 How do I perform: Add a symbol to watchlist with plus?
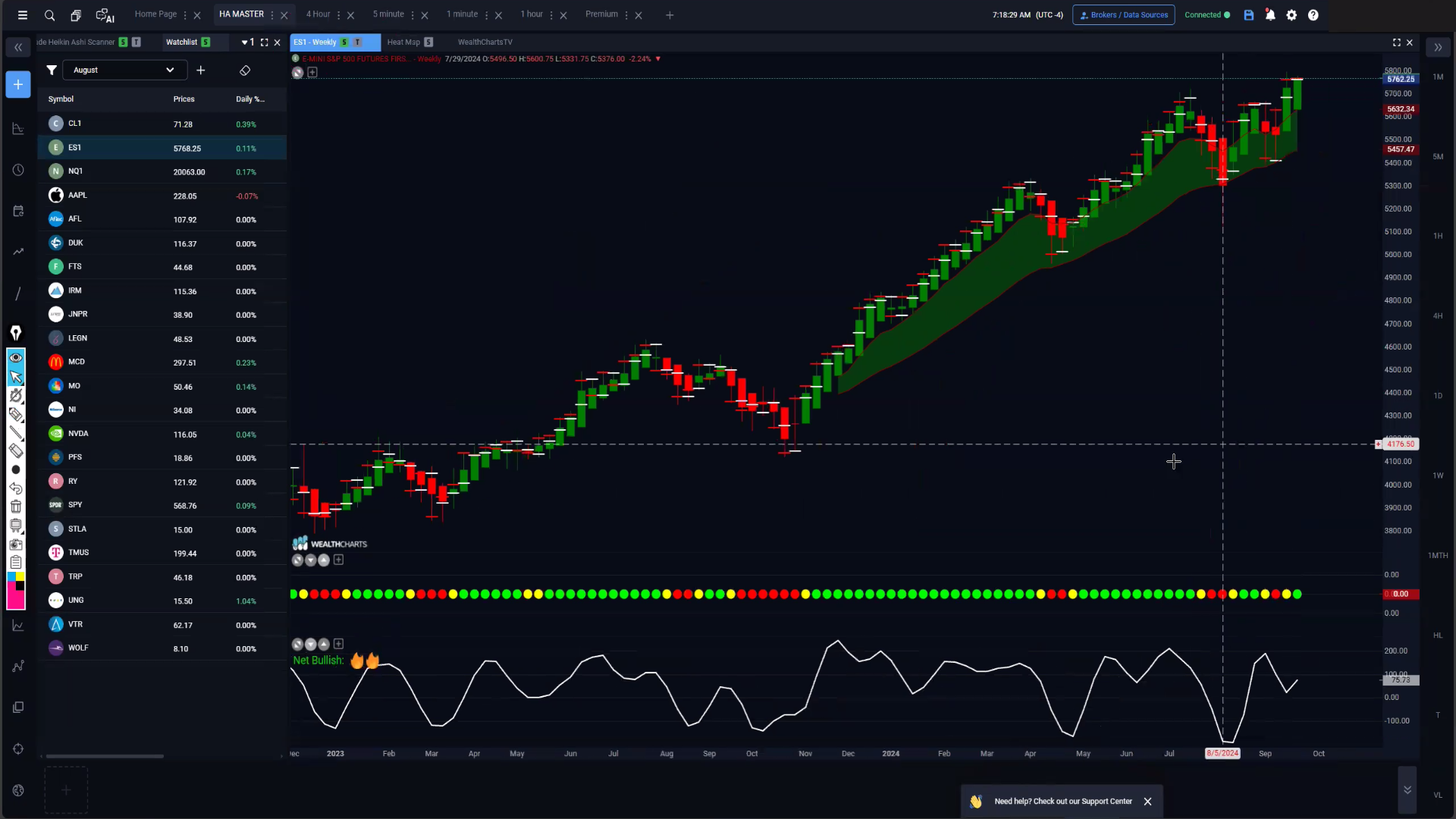coord(201,71)
